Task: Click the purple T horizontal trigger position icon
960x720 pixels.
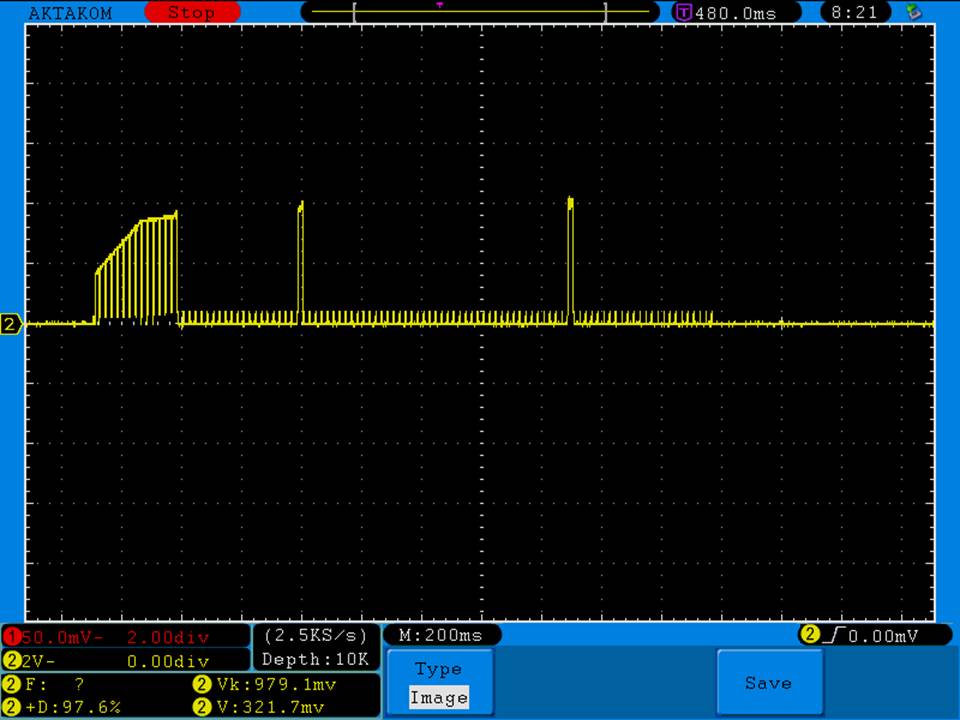Action: click(684, 13)
